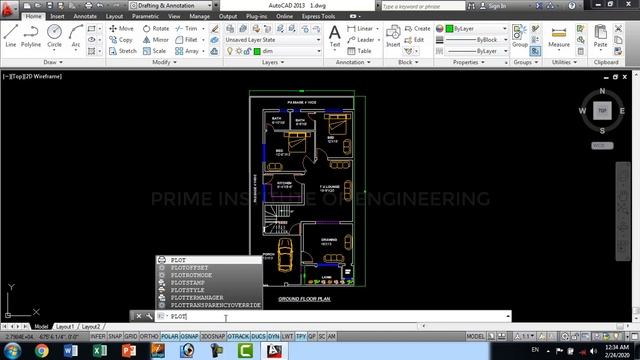Viewport: 640px width, 360px height.
Task: Click the Mirror tool
Action: 156,40
